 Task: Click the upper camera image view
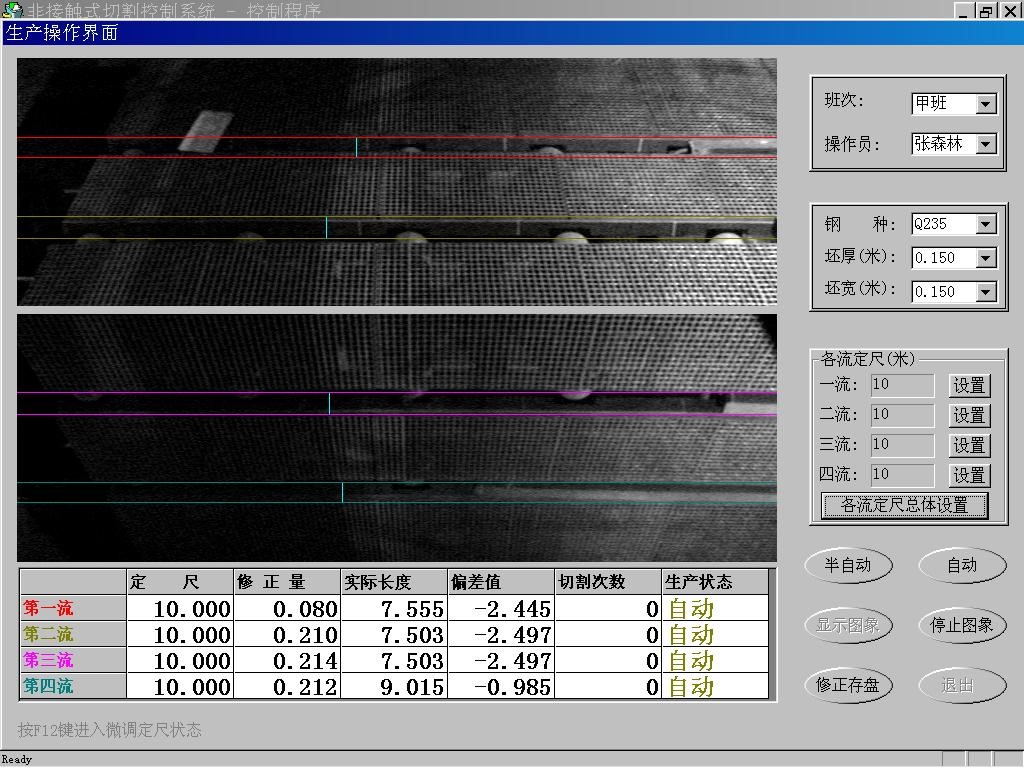click(x=396, y=182)
